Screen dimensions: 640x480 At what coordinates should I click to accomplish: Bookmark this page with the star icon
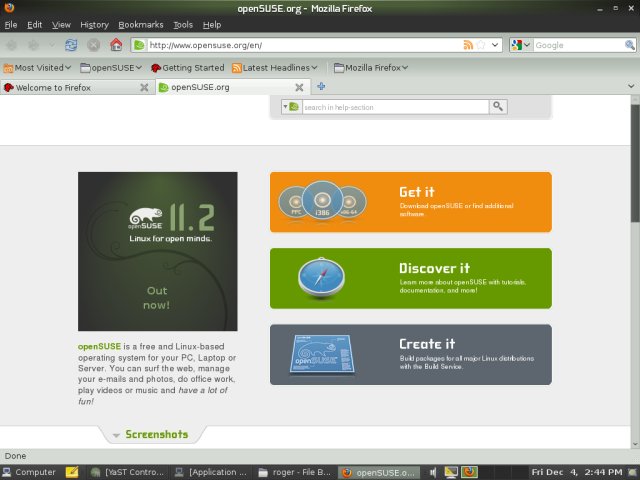(x=481, y=45)
